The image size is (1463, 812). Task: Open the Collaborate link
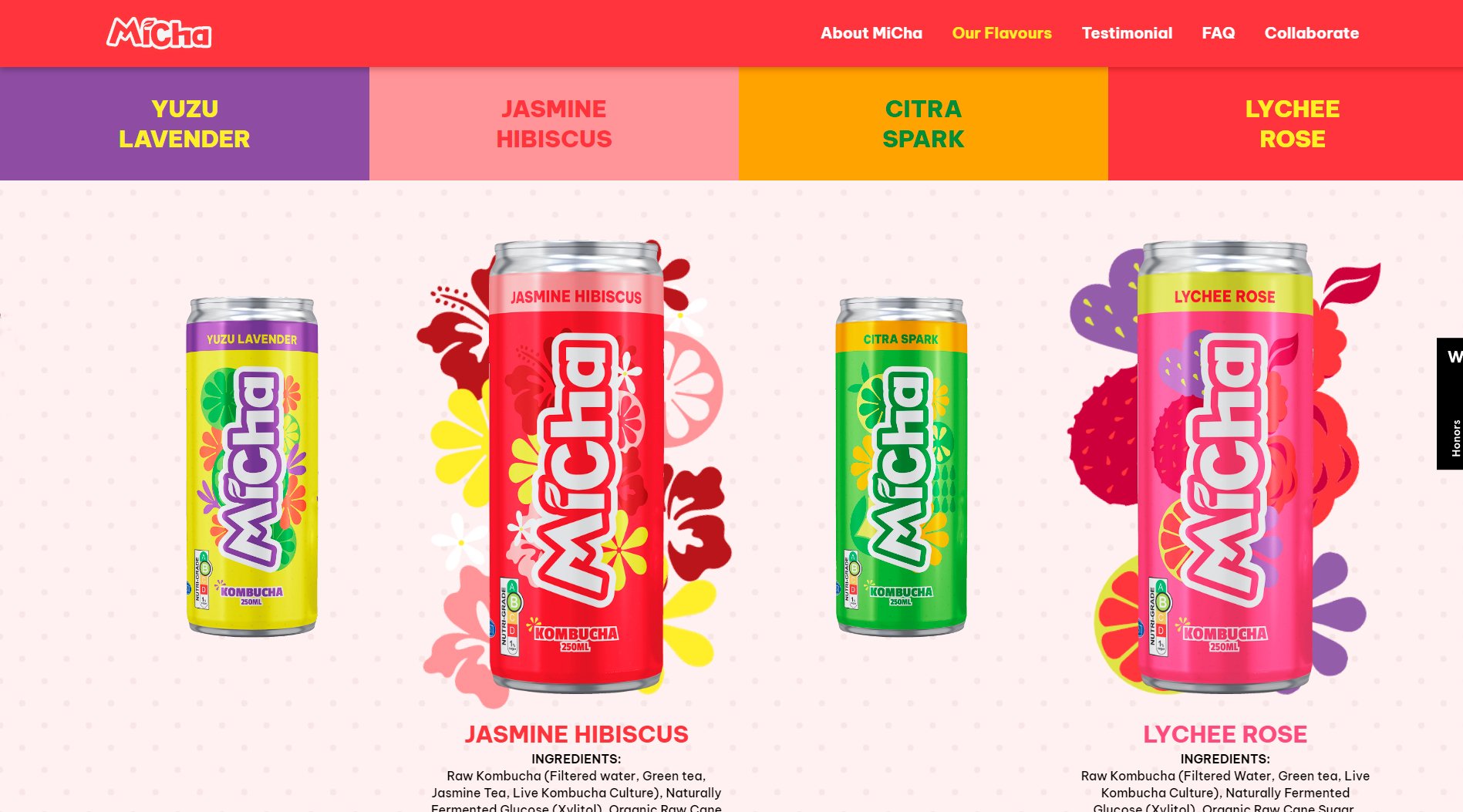1311,33
